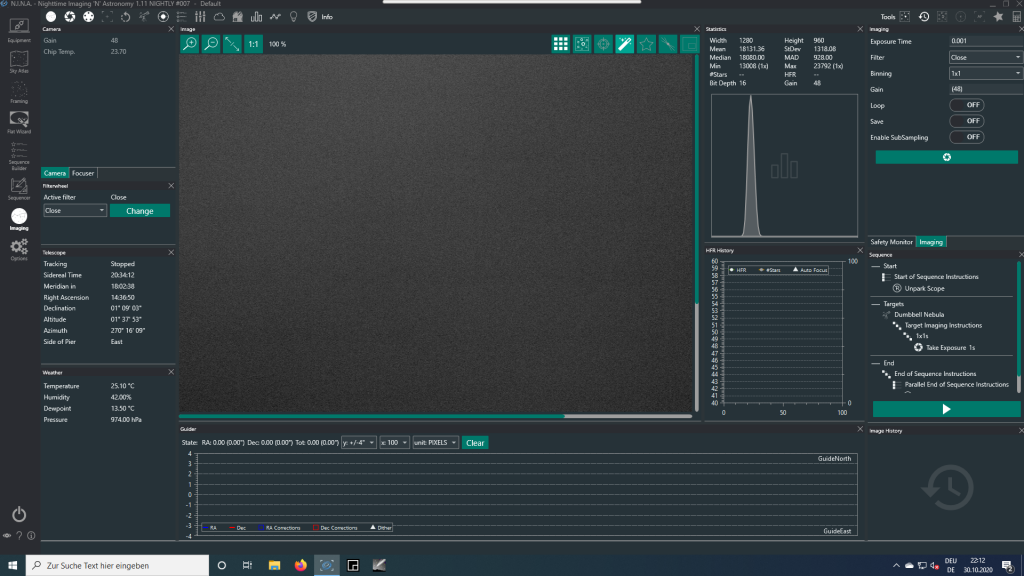Toggle the crosshair bullseye icon
1024x576 pixels.
(x=604, y=44)
